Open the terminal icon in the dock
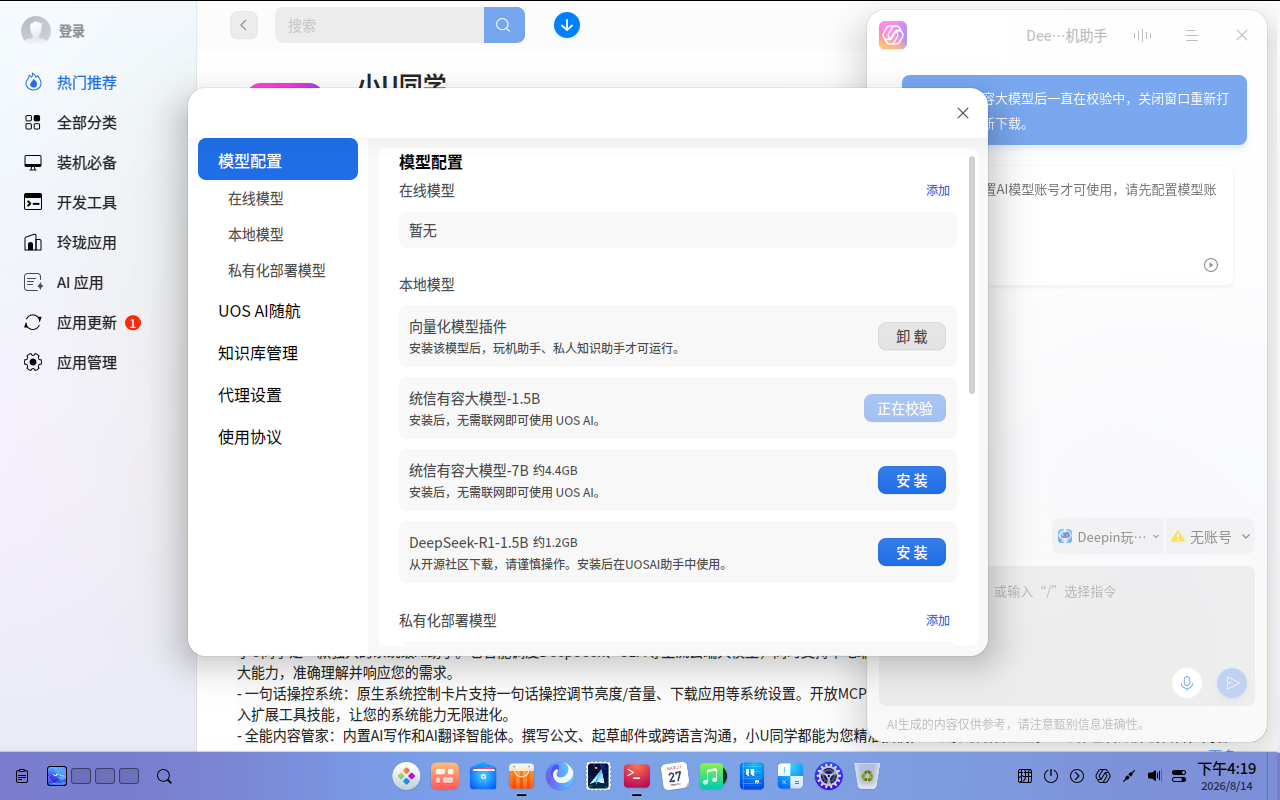Image resolution: width=1280 pixels, height=800 pixels. click(636, 776)
